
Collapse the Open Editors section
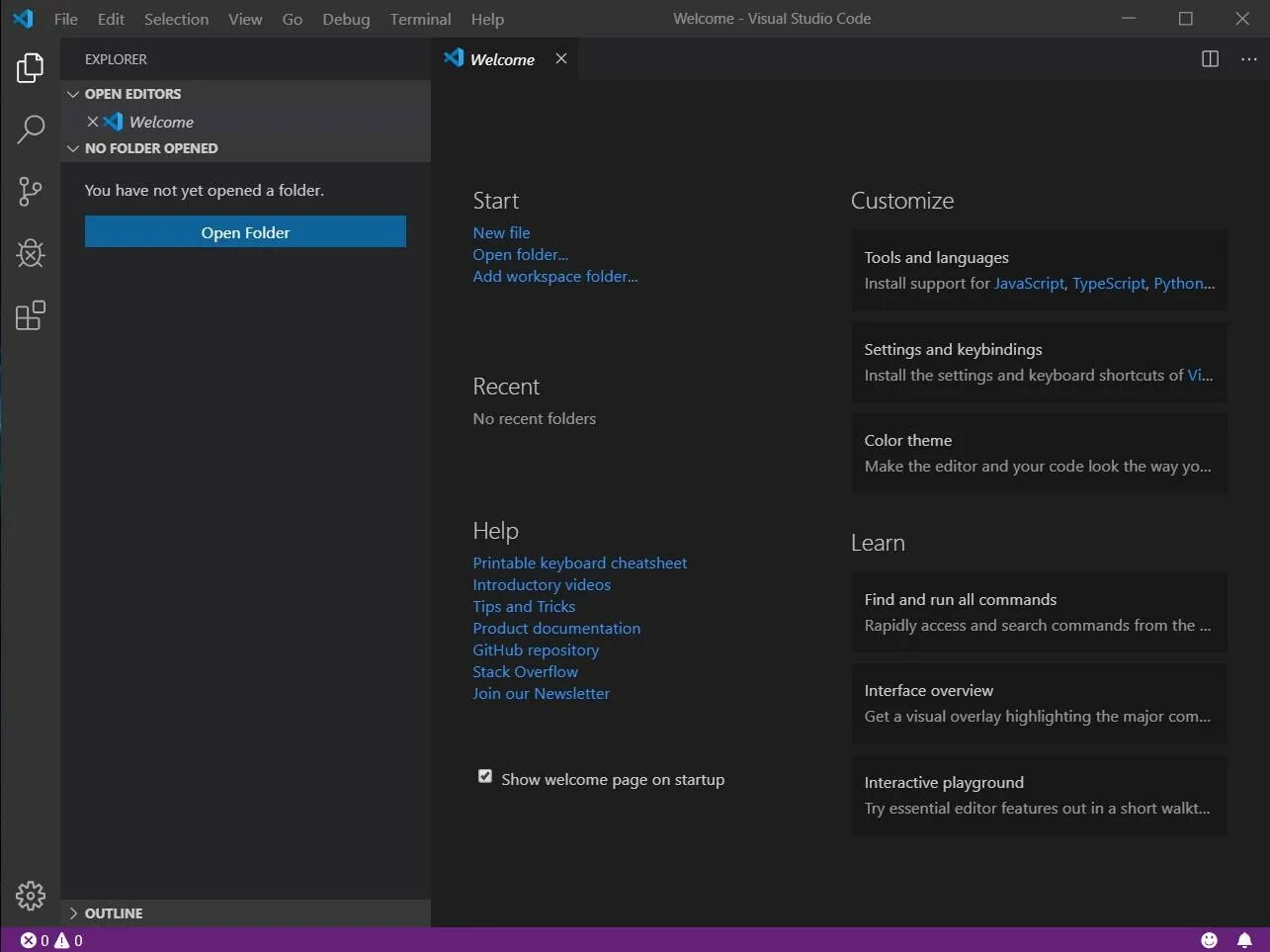pos(73,94)
